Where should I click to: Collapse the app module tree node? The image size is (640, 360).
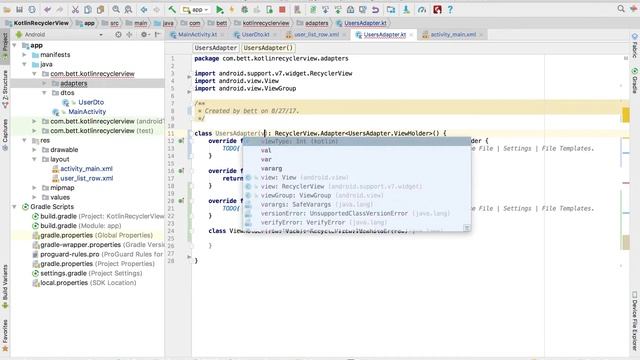click(x=15, y=45)
